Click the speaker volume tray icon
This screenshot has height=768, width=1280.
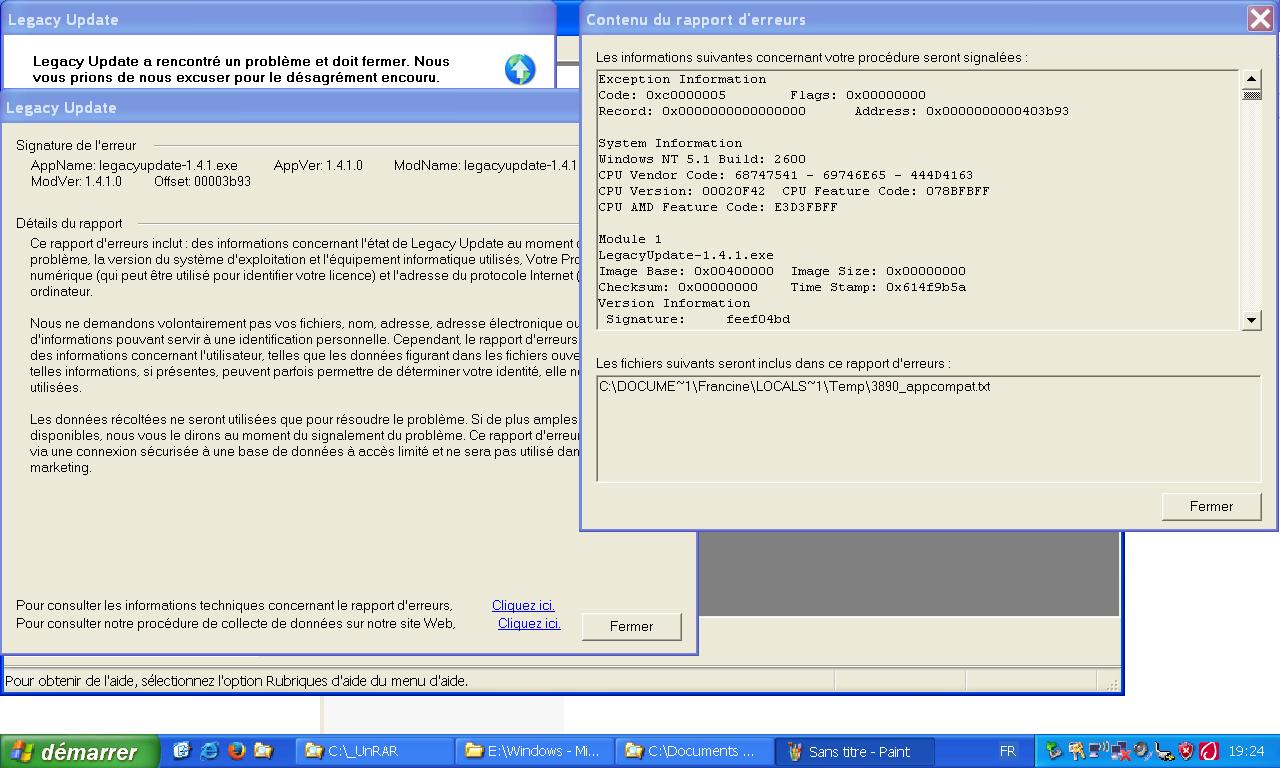click(x=1142, y=750)
